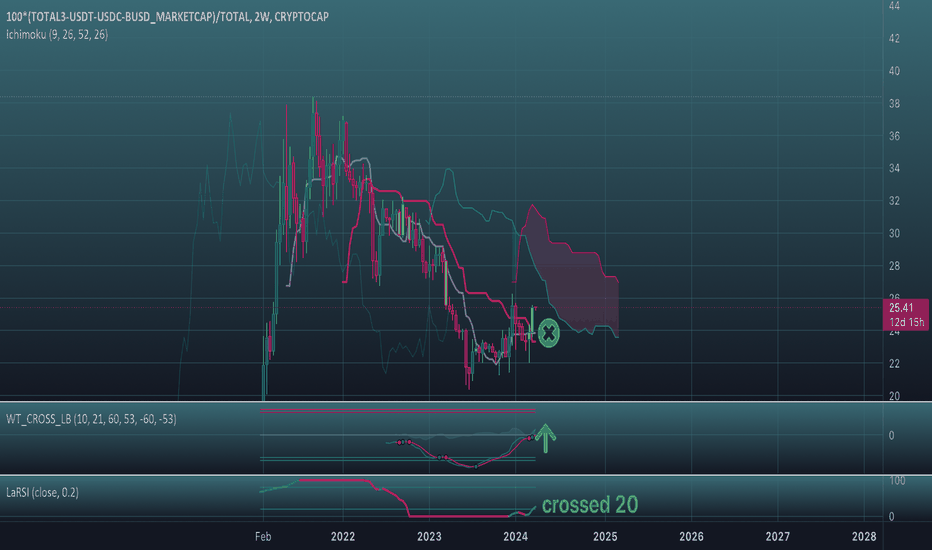Click the 0 level on the LaRSI scale

click(x=891, y=517)
